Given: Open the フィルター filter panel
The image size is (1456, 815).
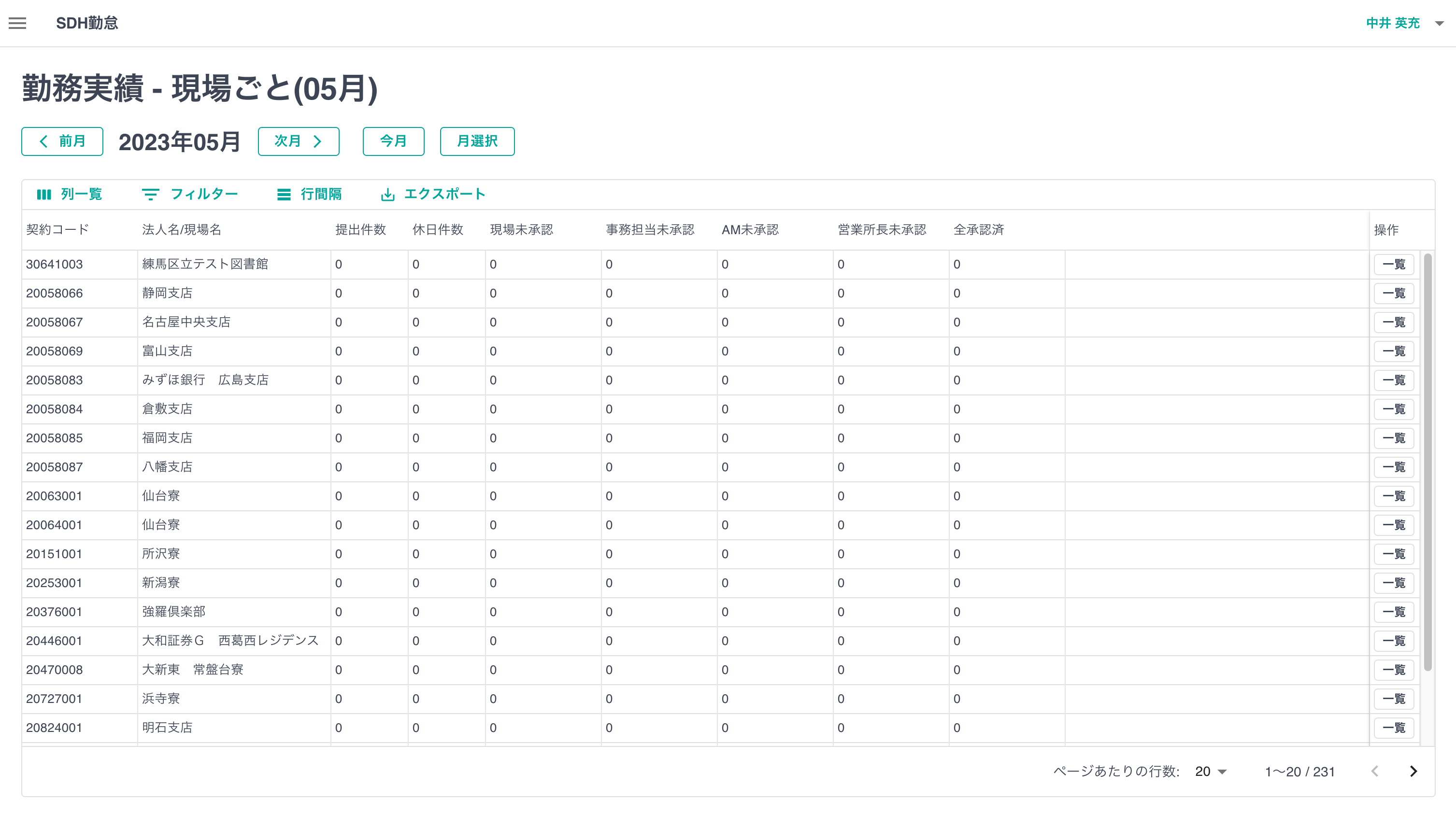Looking at the screenshot, I should [x=190, y=194].
